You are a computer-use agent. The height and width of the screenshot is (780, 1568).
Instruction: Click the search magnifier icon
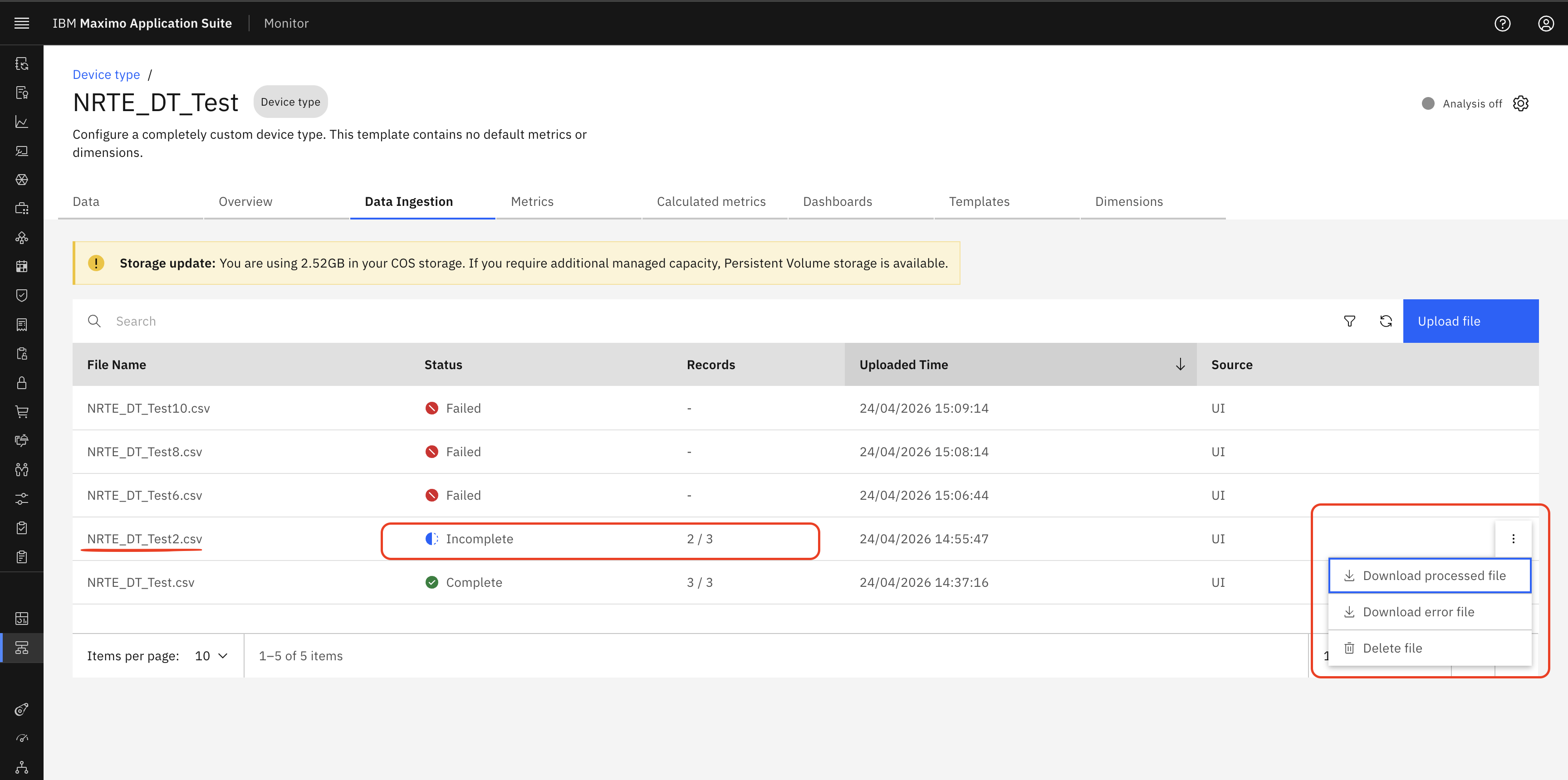(94, 321)
